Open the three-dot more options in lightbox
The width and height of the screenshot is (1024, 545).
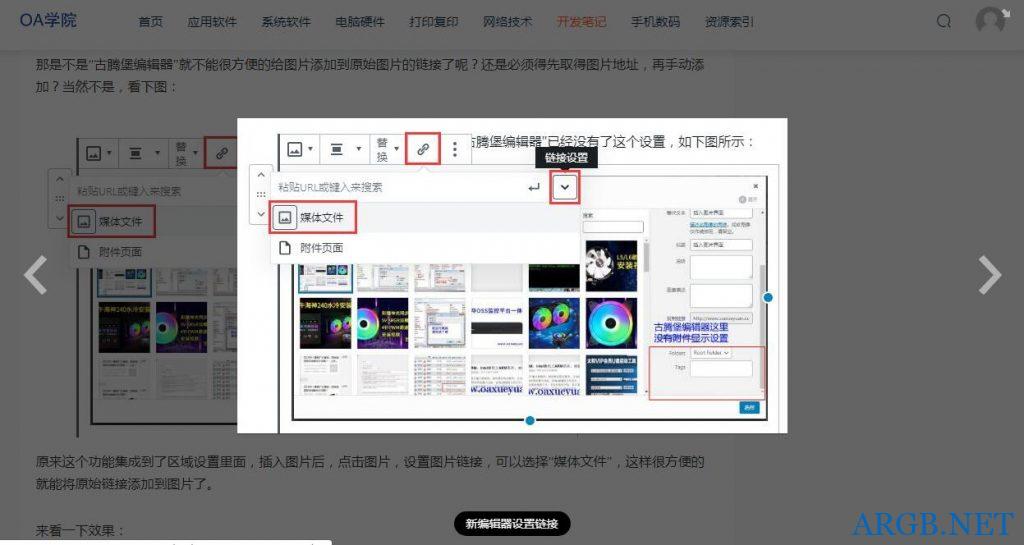click(455, 149)
